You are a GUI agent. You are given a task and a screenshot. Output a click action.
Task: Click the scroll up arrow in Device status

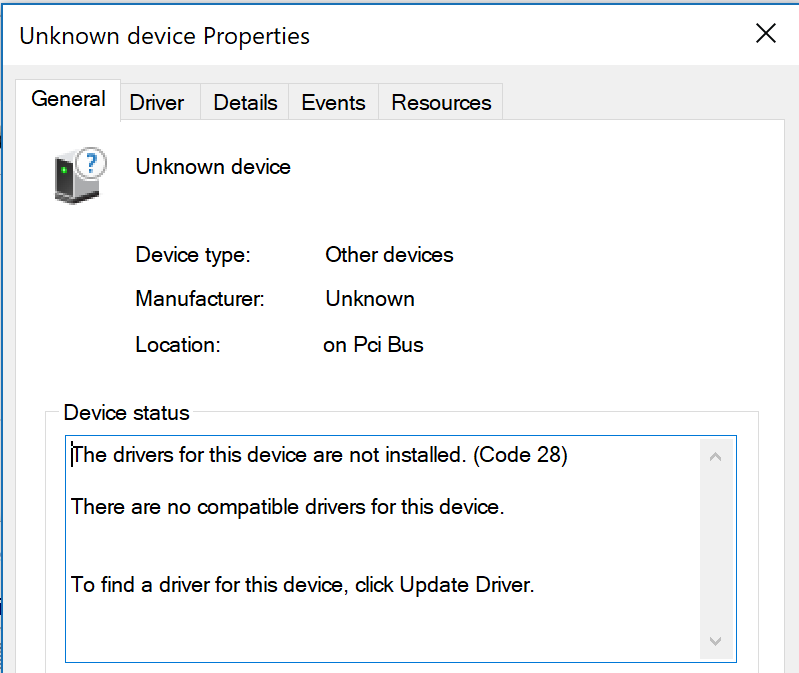point(715,457)
